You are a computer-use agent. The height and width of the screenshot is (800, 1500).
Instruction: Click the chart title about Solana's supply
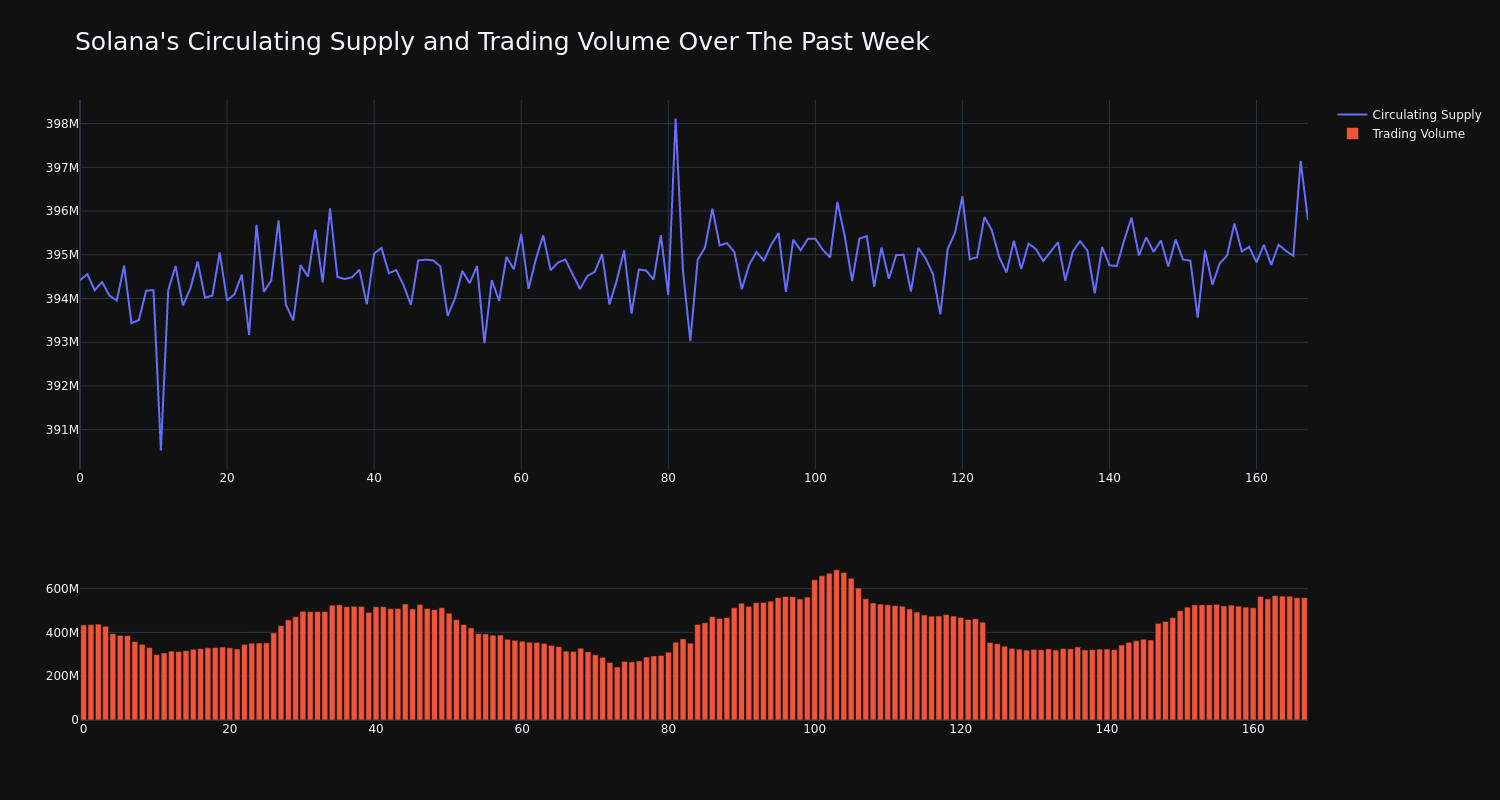pyautogui.click(x=502, y=42)
